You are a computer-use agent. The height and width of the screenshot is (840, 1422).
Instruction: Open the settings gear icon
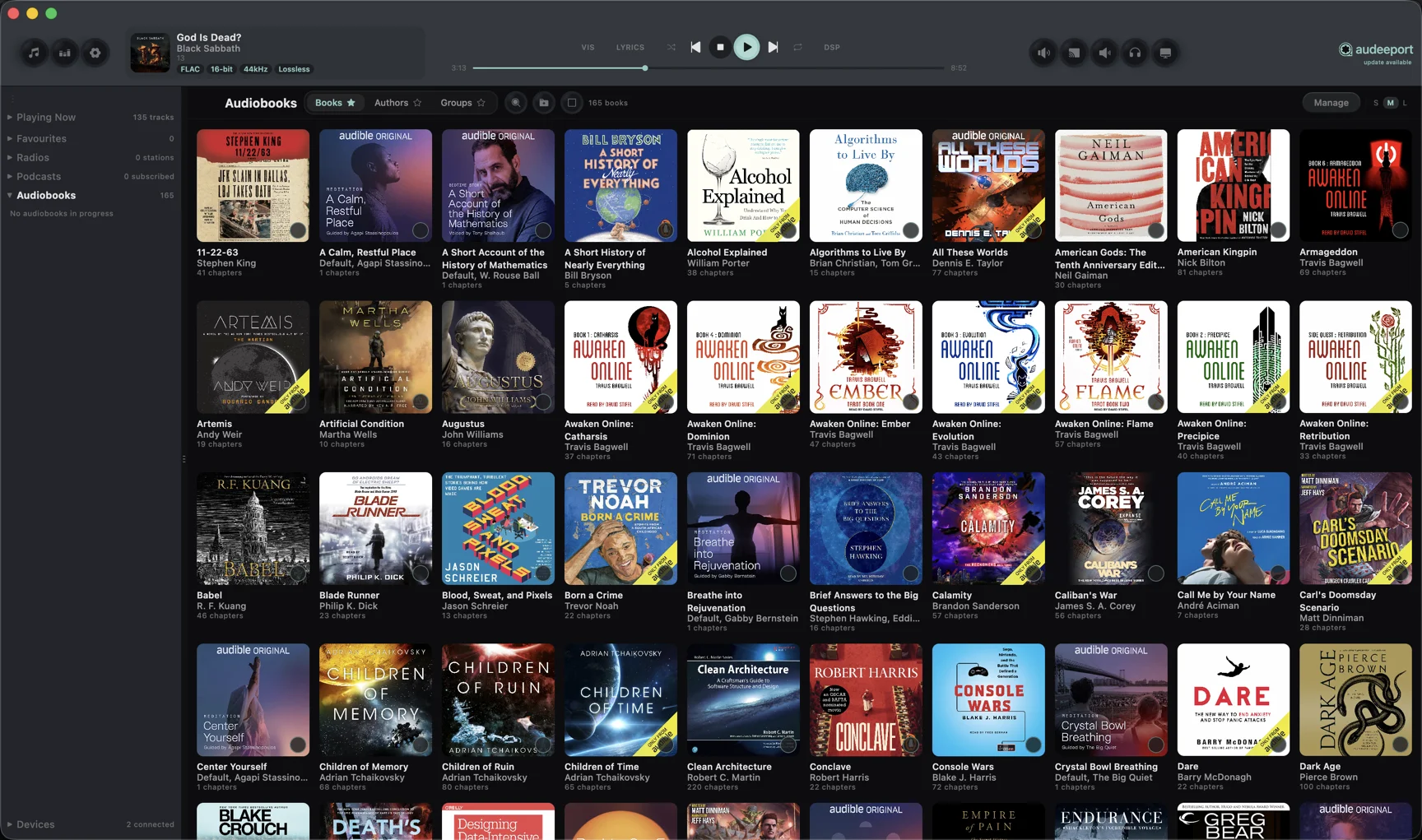[x=95, y=53]
